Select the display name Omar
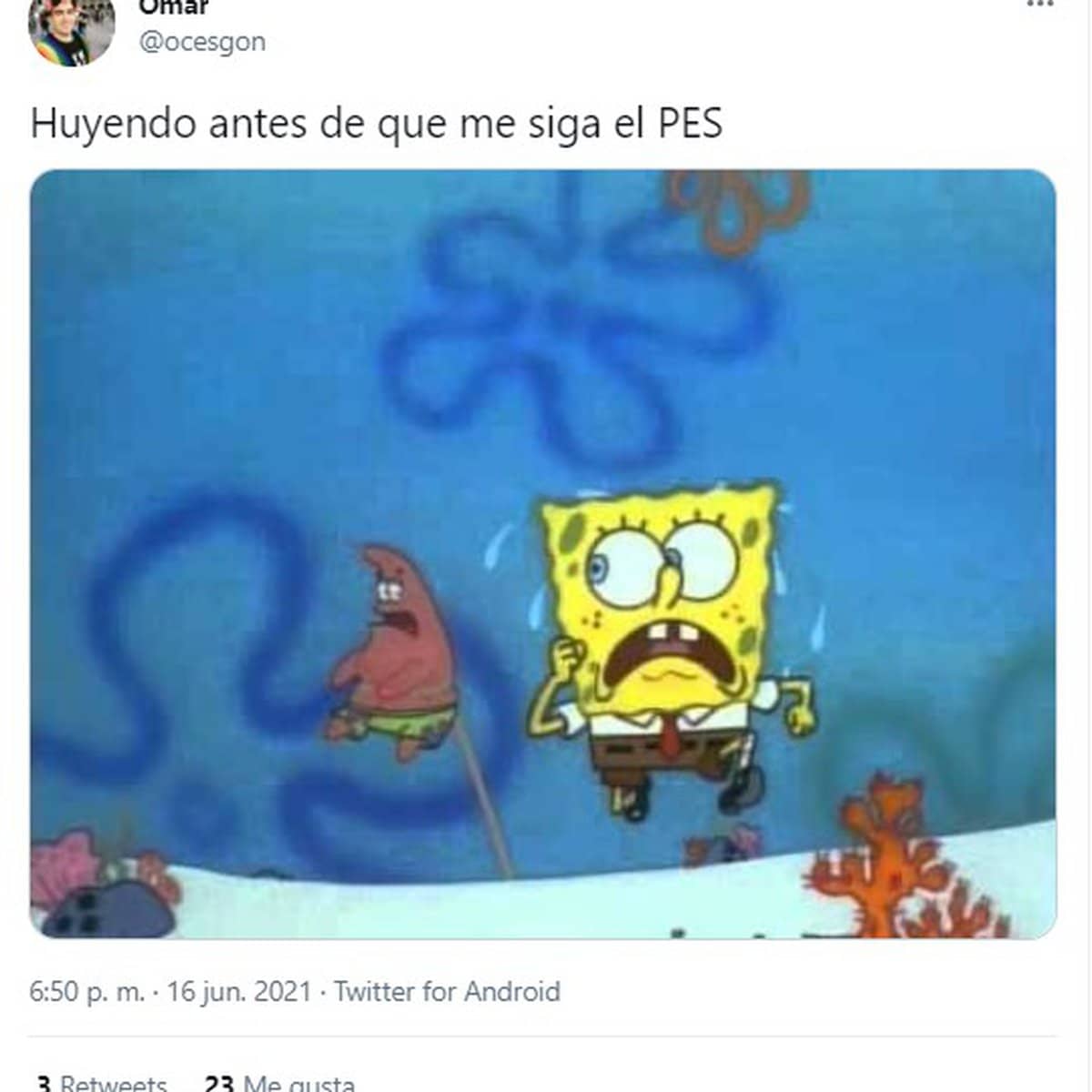The width and height of the screenshot is (1092, 1092). (x=174, y=7)
